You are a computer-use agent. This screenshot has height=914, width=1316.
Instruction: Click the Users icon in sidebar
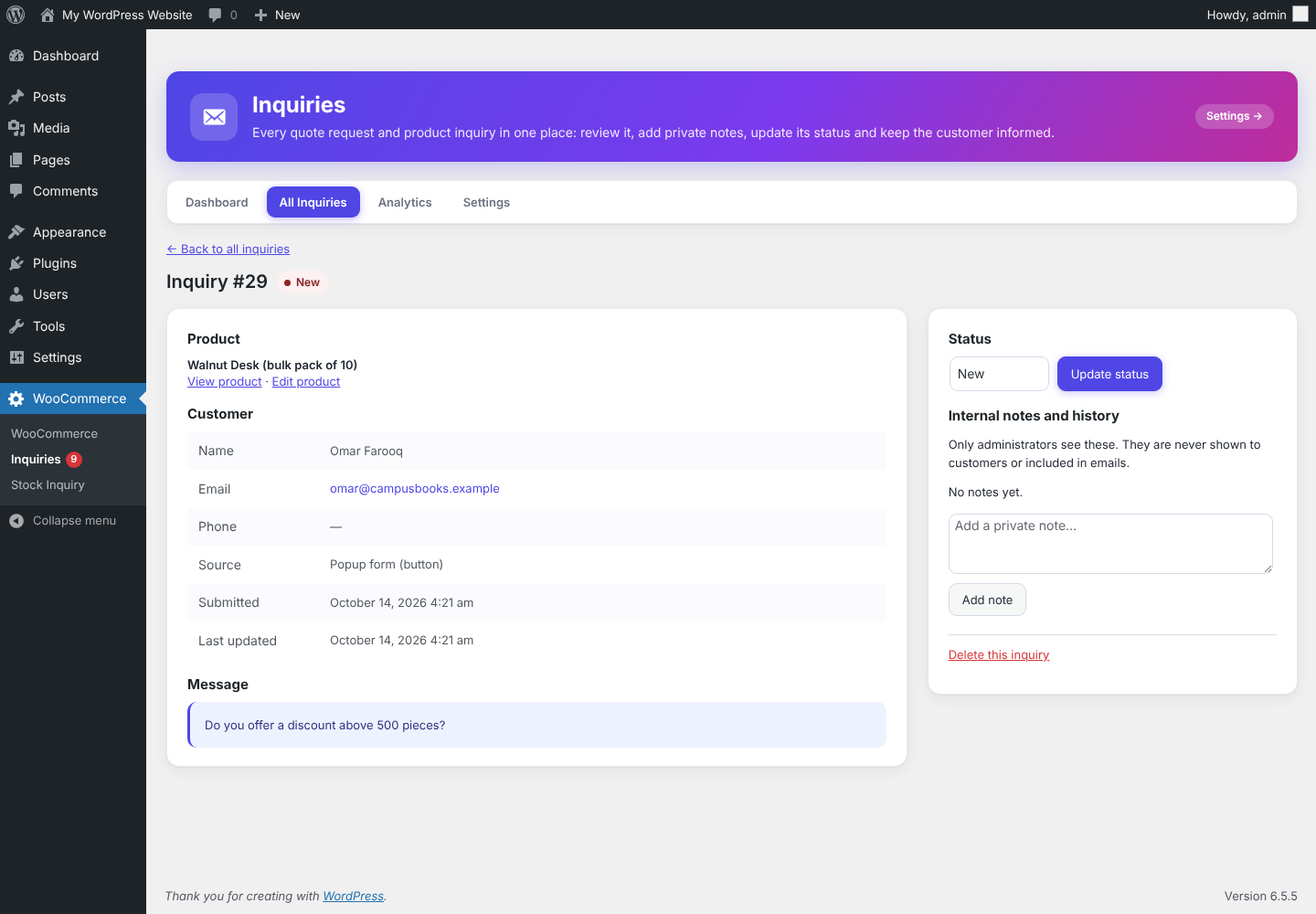(16, 294)
